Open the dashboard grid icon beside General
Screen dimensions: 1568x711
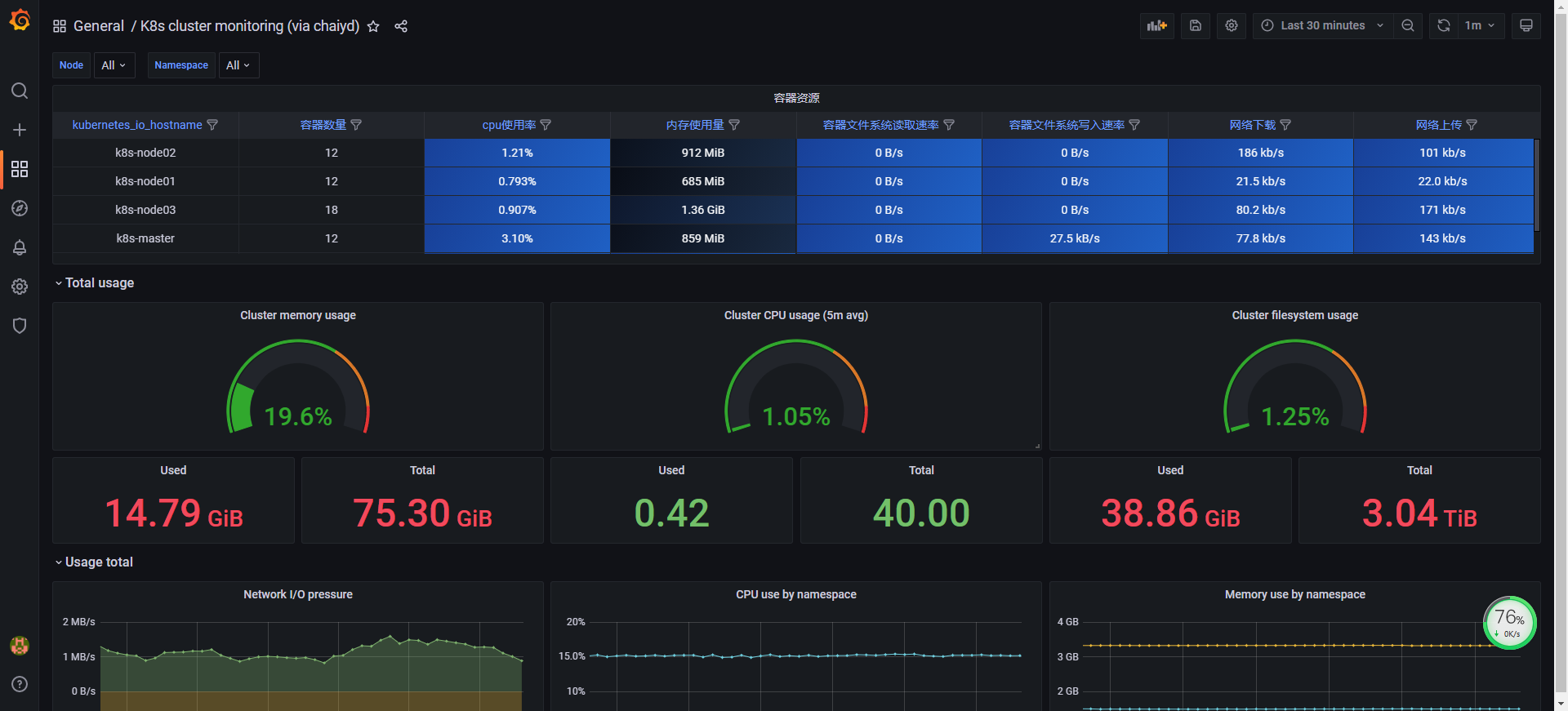pyautogui.click(x=60, y=26)
